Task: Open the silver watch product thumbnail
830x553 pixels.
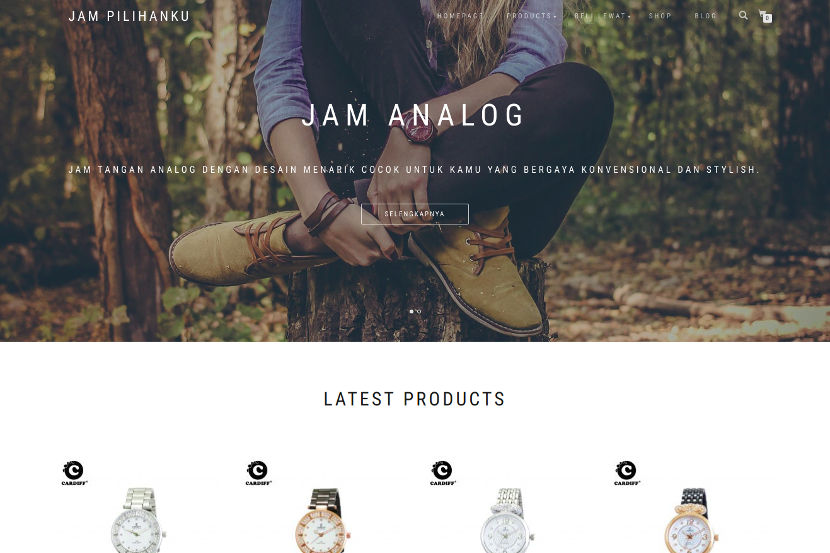Action: pyautogui.click(x=138, y=521)
